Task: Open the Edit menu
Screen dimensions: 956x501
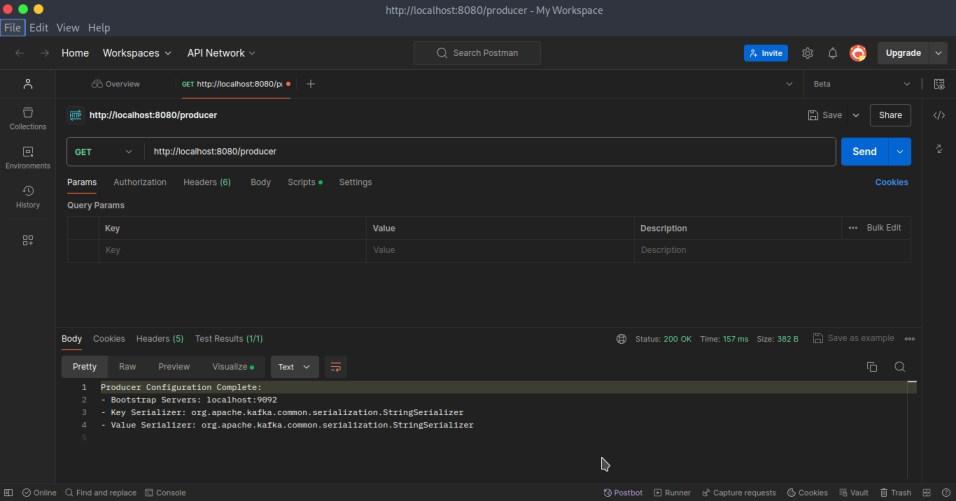Action: pos(38,28)
